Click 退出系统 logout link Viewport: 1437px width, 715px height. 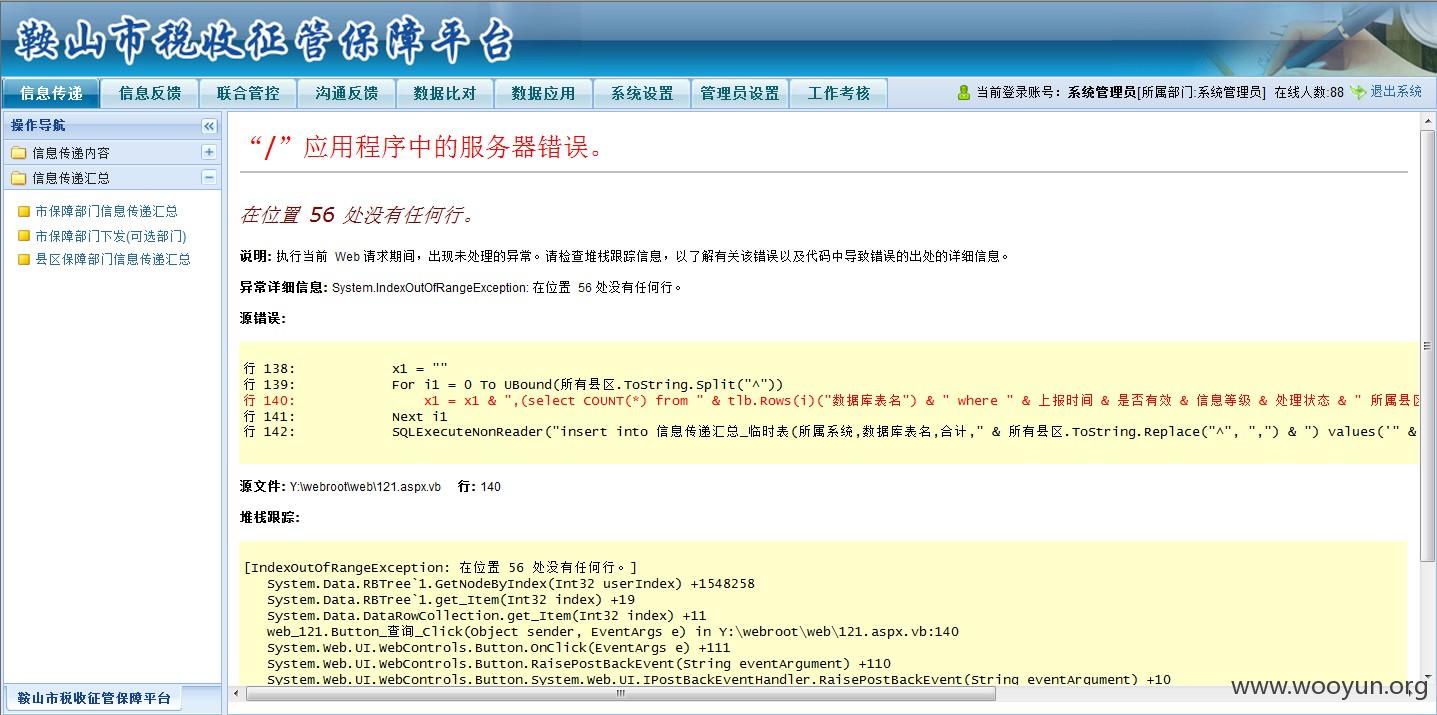coord(1396,91)
